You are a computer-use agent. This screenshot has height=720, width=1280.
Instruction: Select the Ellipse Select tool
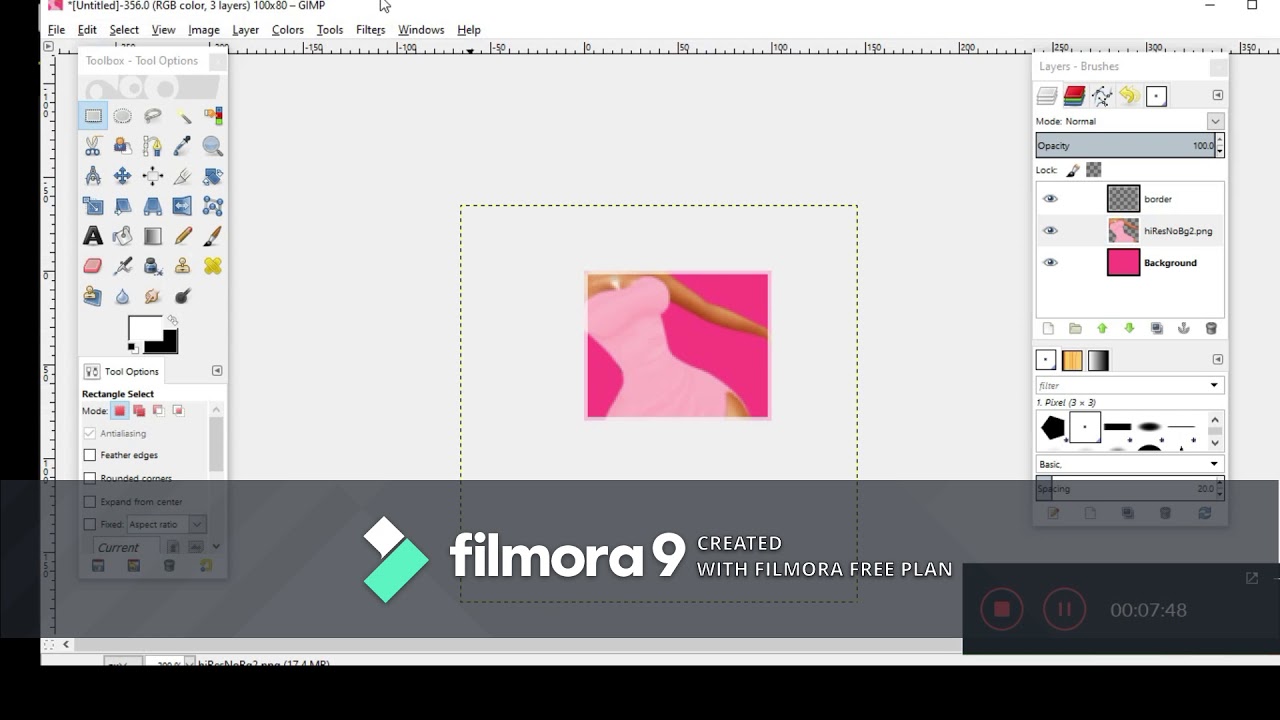click(122, 116)
